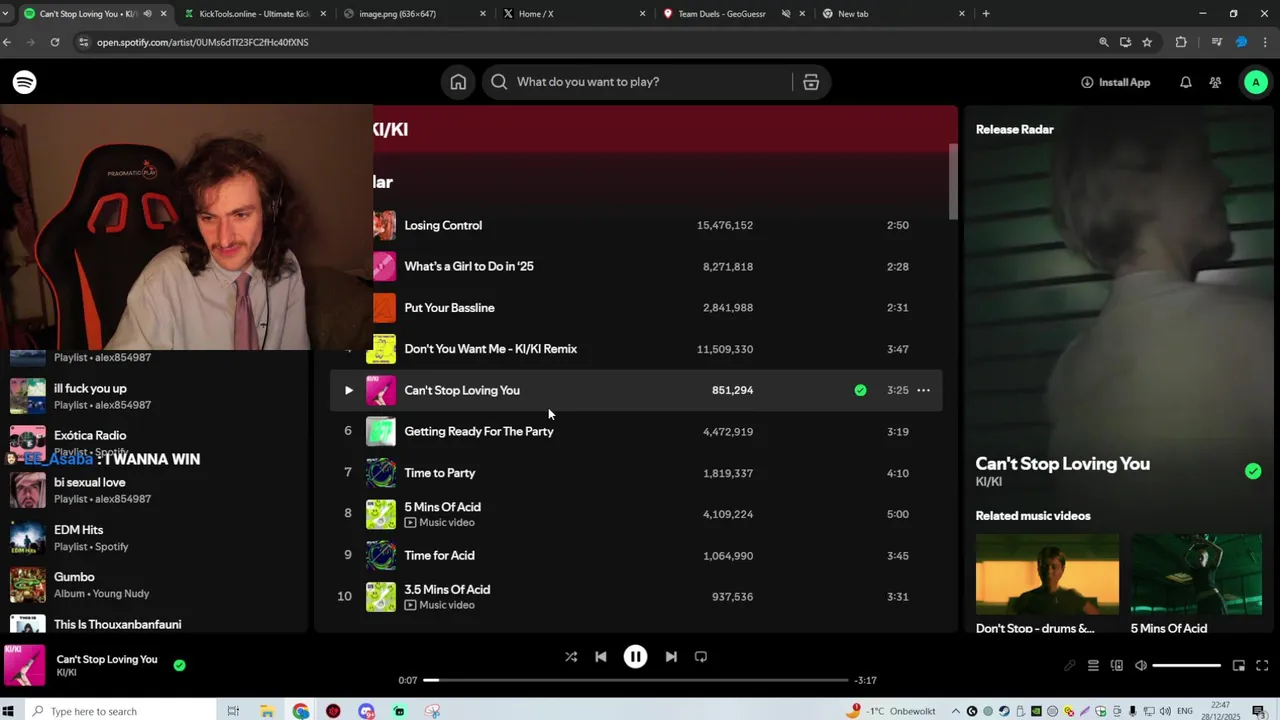Switch to the Team Duels GeoGuessr tab
1280x720 pixels.
tap(734, 14)
